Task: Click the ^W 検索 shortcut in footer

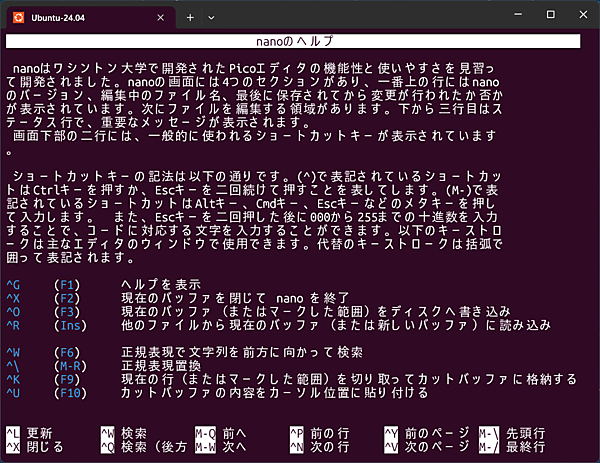Action: (x=124, y=433)
